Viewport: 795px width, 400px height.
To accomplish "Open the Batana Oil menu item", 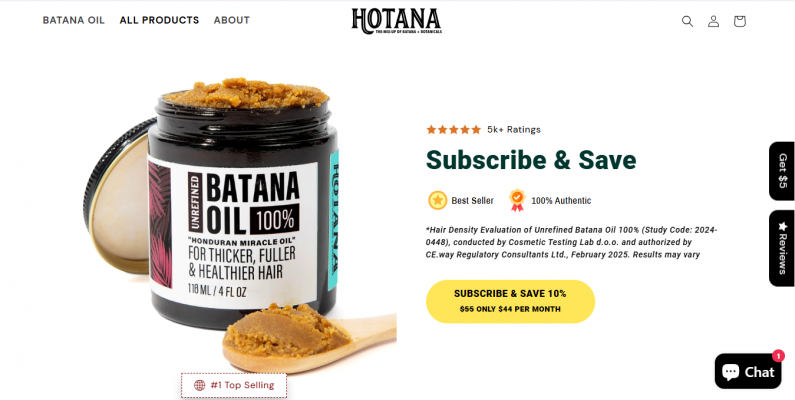I will click(74, 20).
